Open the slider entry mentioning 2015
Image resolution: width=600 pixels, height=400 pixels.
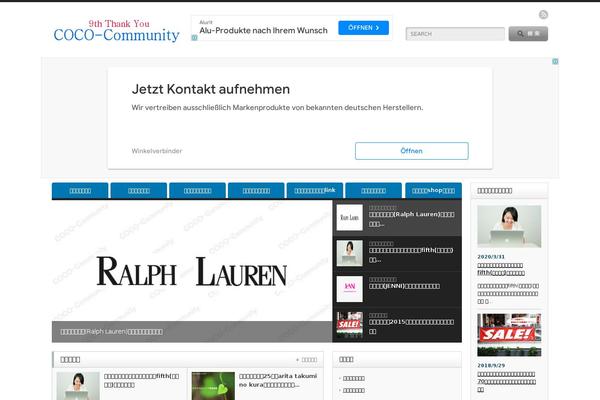click(x=411, y=326)
